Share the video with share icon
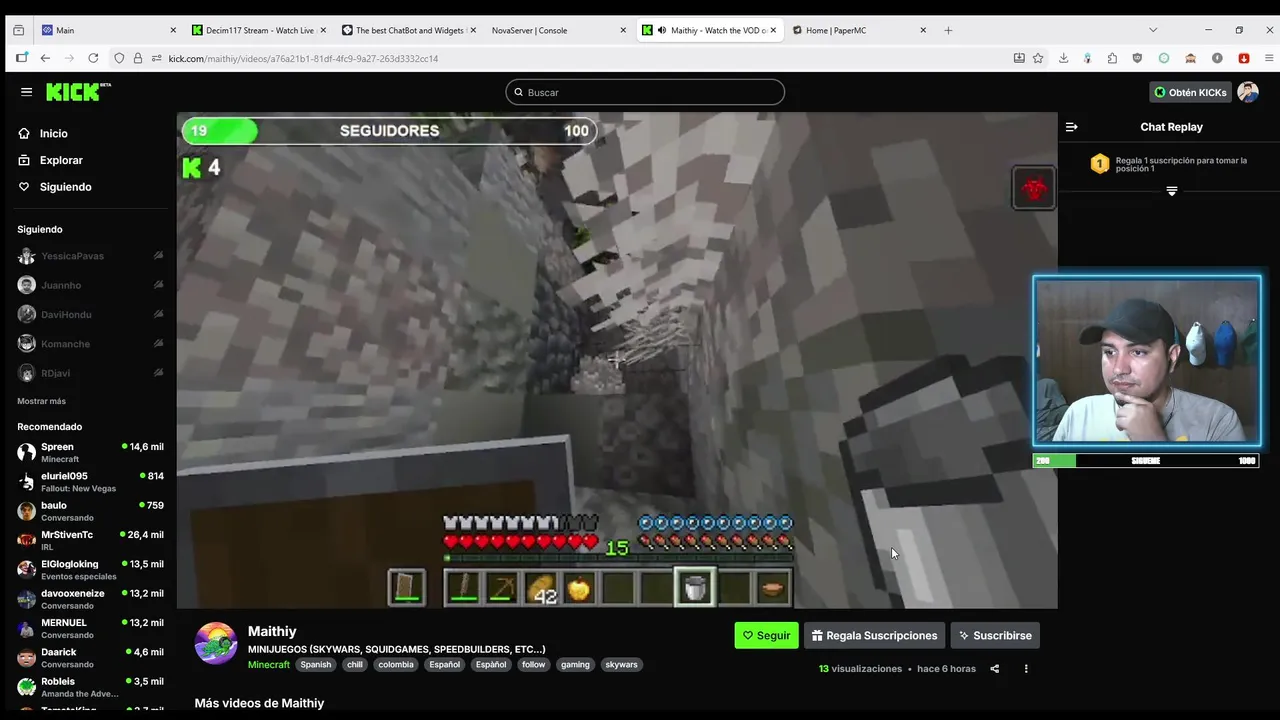The height and width of the screenshot is (720, 1280). pyautogui.click(x=994, y=669)
